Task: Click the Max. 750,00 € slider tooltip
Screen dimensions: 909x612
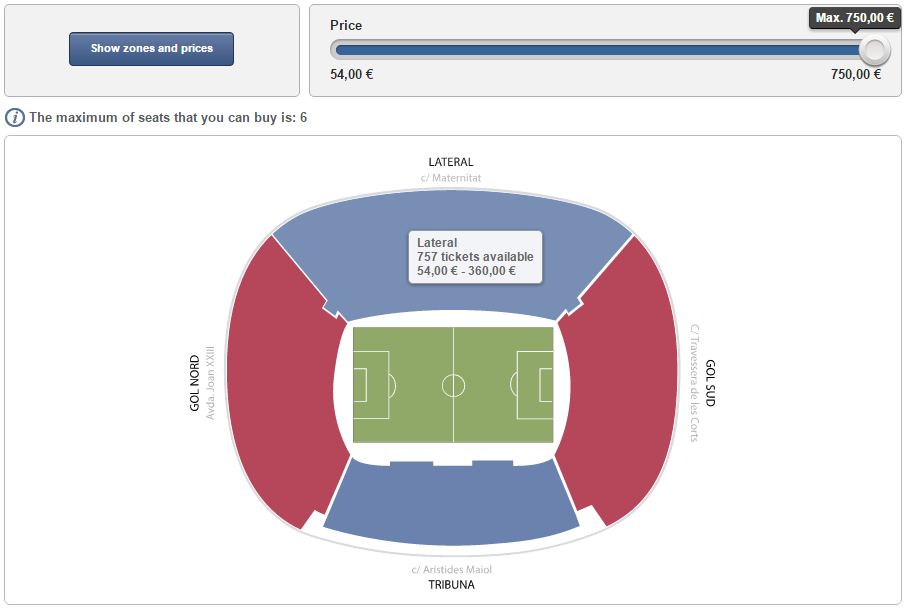Action: pyautogui.click(x=855, y=18)
